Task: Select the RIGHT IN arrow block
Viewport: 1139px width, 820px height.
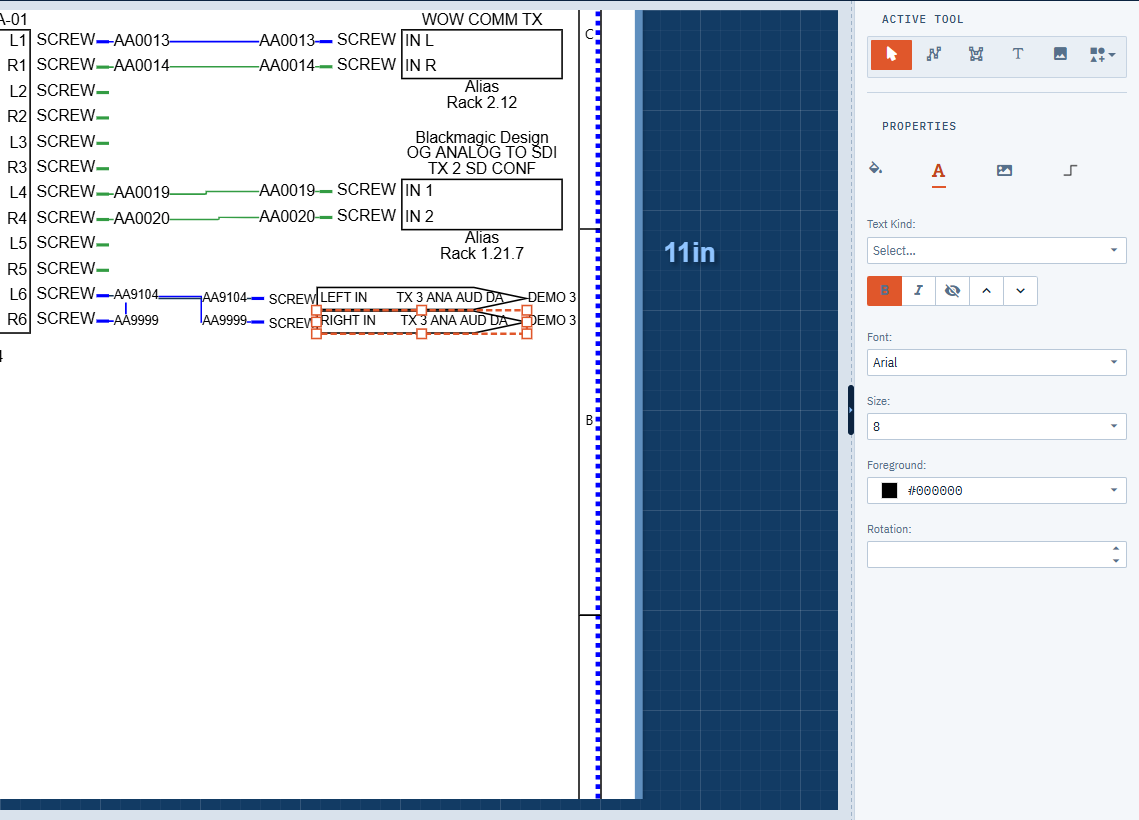Action: [421, 321]
